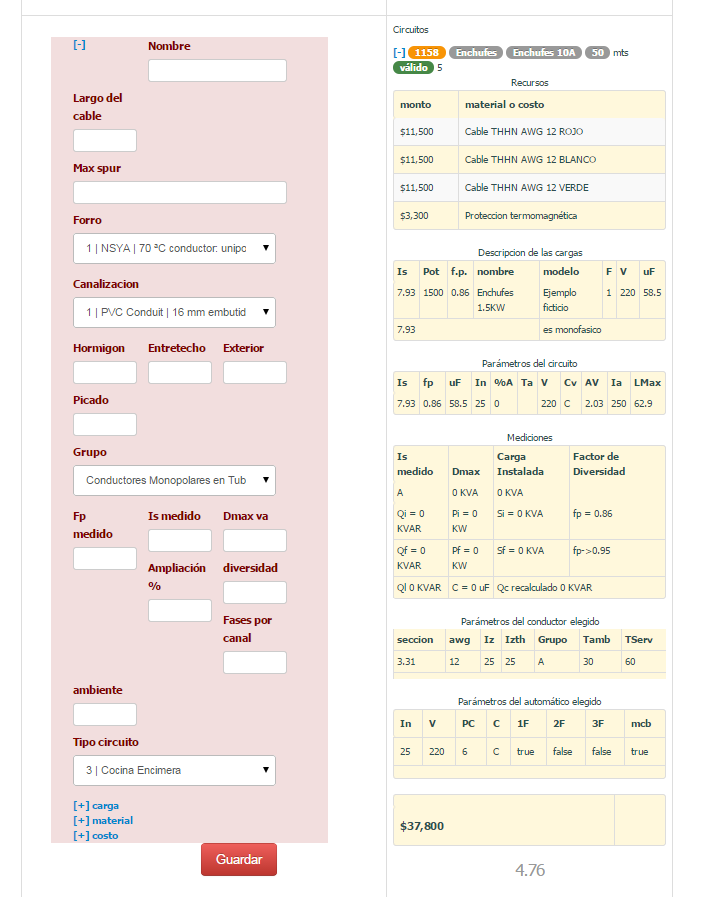Expand the [+] costo section
The width and height of the screenshot is (710, 897).
point(96,835)
